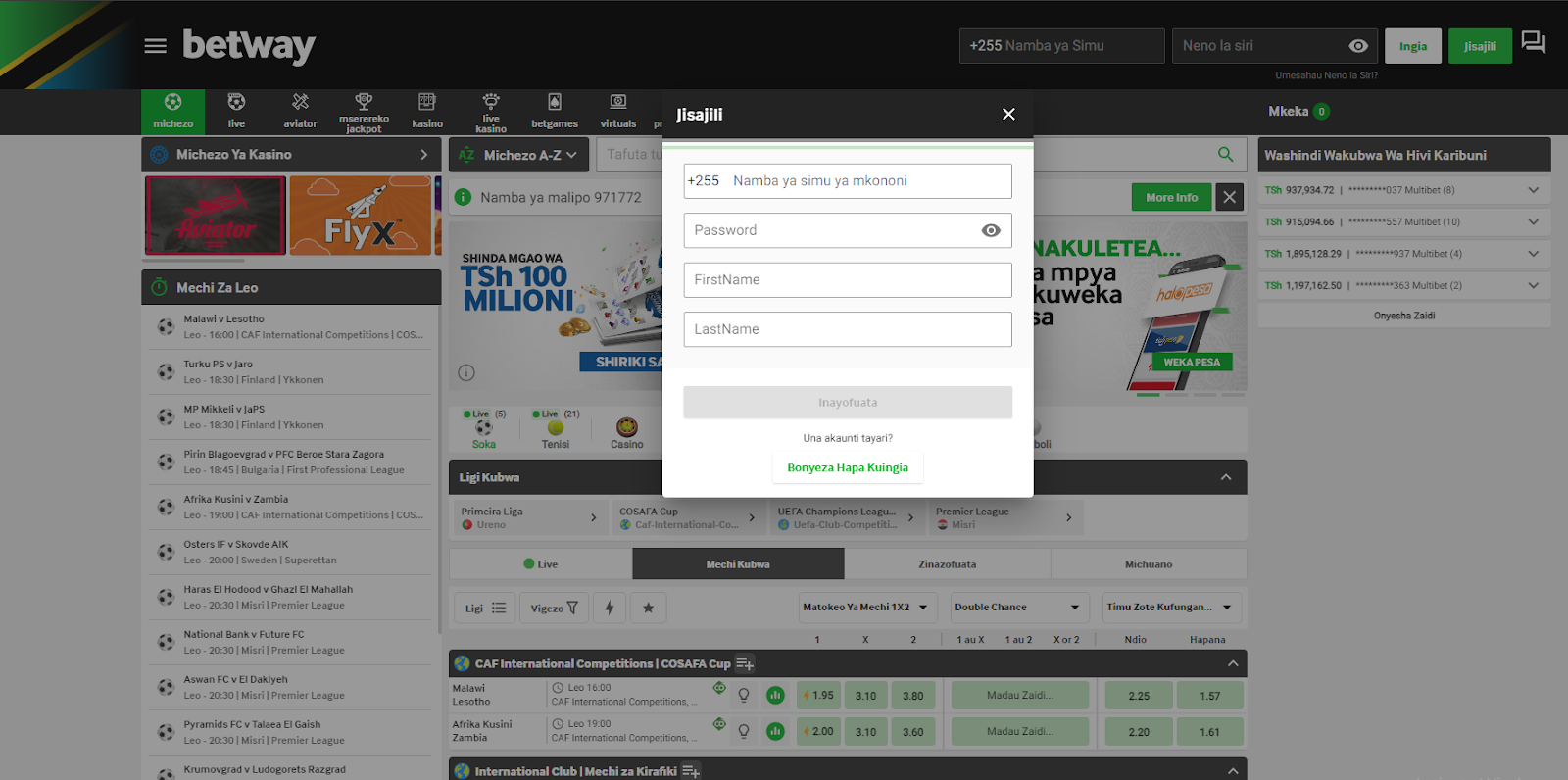Open the Primeira Liga league card
This screenshot has width=1568, height=780.
click(528, 517)
